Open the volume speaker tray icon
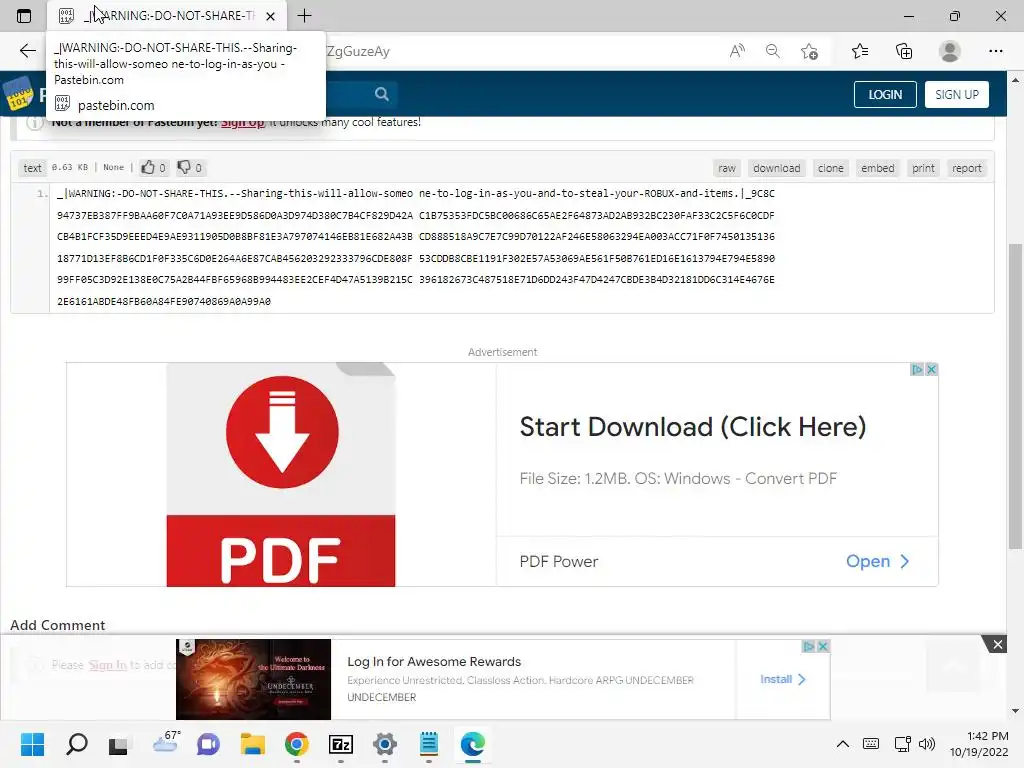Viewport: 1024px width, 768px height. coord(927,744)
